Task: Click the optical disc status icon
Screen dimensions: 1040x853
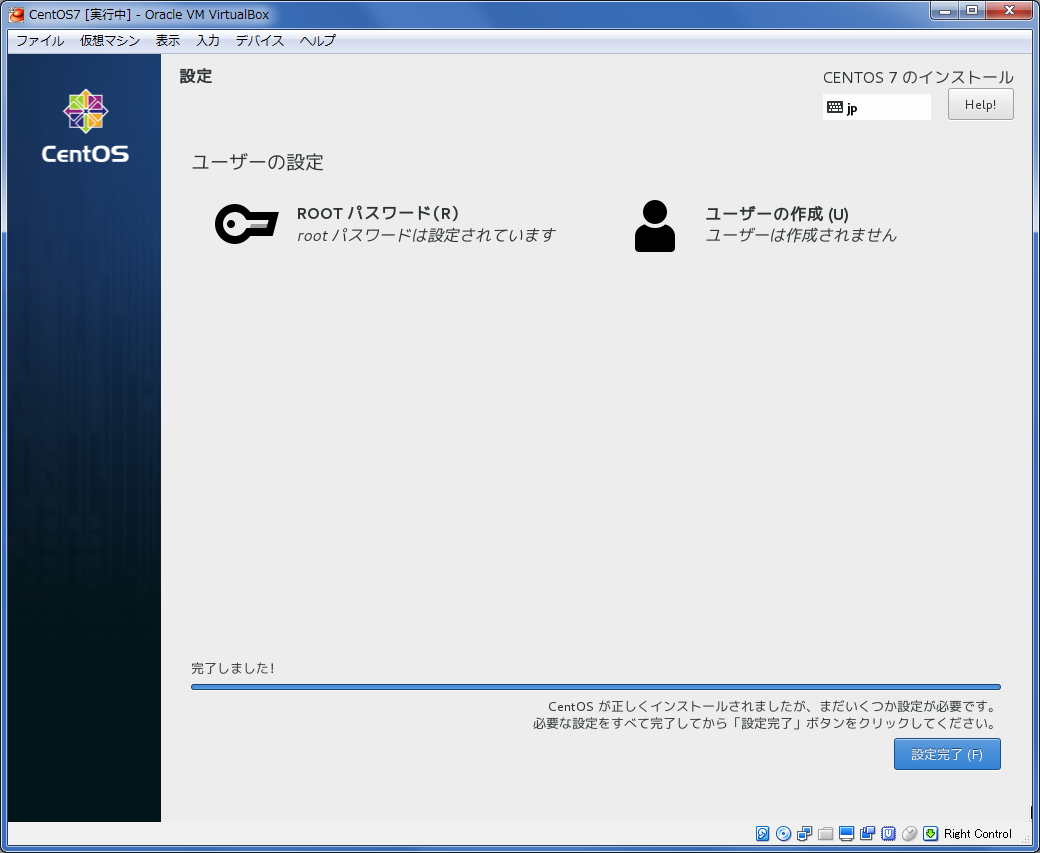Action: (x=784, y=833)
